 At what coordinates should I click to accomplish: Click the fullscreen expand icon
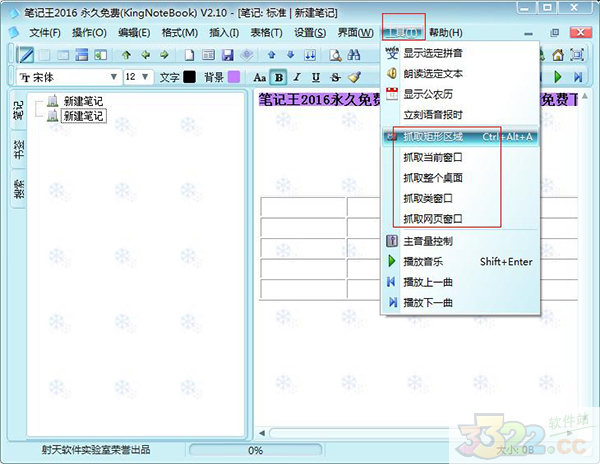[x=577, y=55]
